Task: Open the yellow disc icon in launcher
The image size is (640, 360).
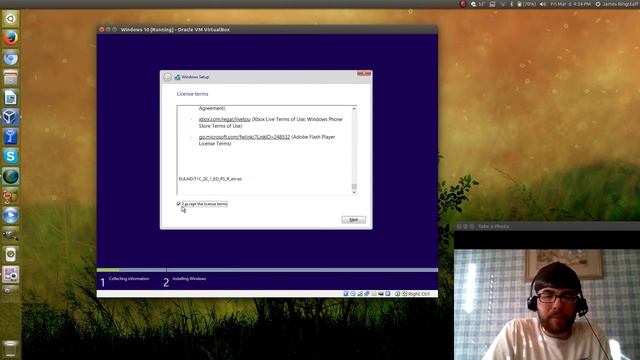Action: click(x=11, y=255)
